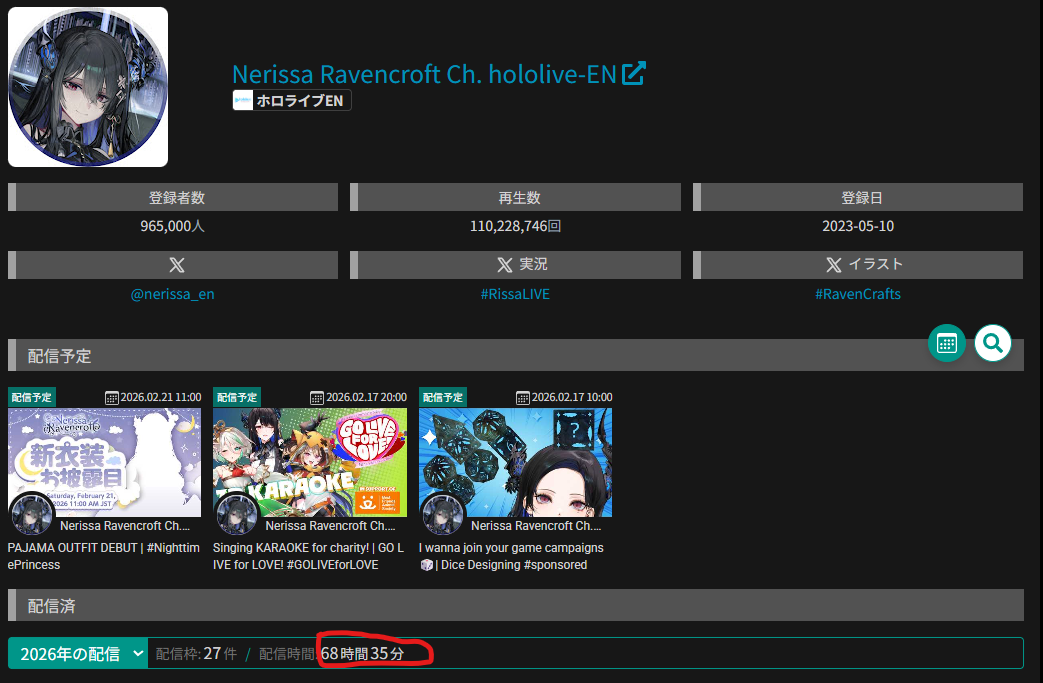Click the 配信予定 badge on dice card
The width and height of the screenshot is (1043, 683).
[x=442, y=397]
